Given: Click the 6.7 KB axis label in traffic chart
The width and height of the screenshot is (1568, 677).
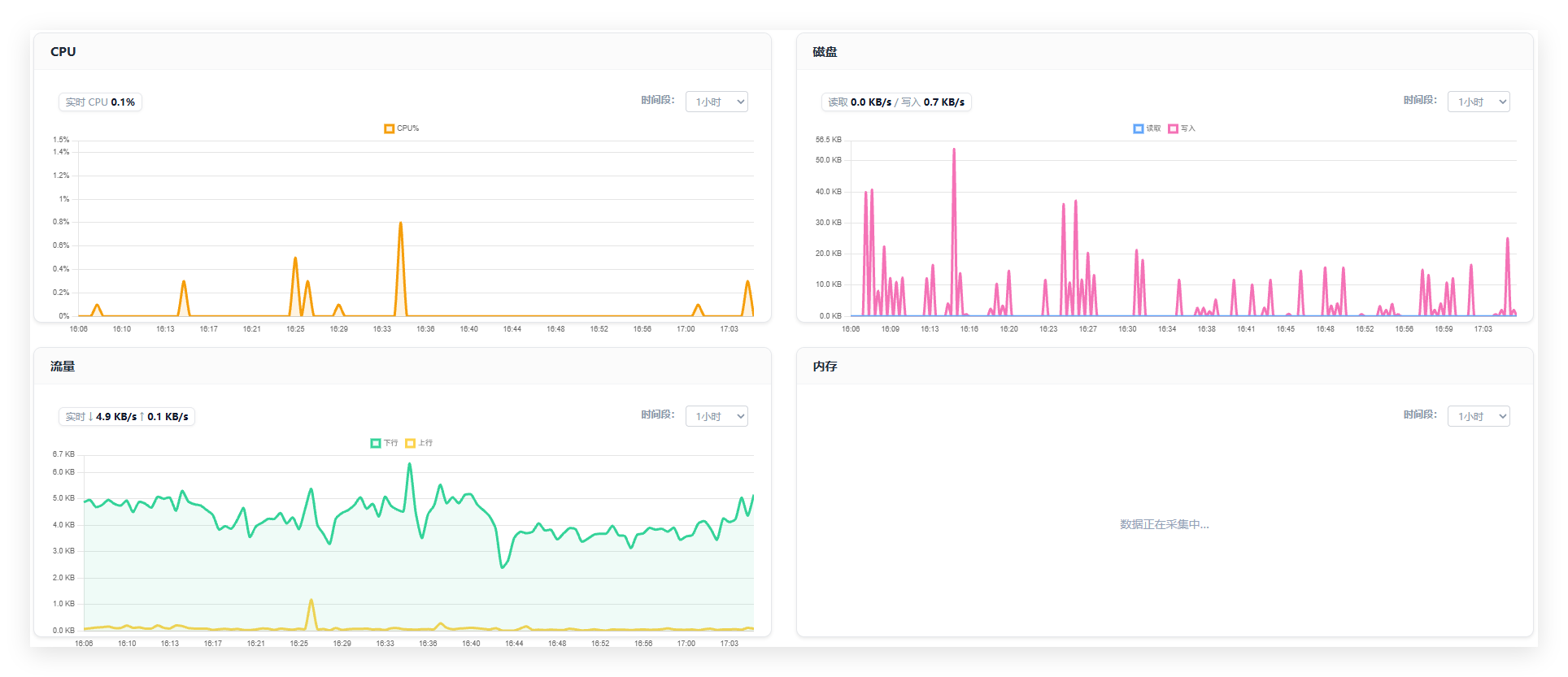Looking at the screenshot, I should pos(63,454).
